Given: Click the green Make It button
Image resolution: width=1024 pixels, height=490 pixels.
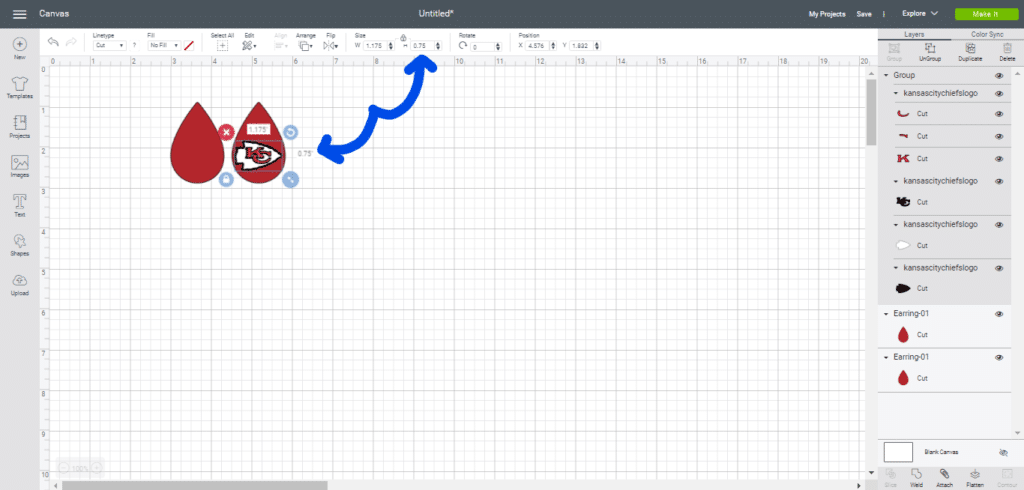Looking at the screenshot, I should point(983,14).
